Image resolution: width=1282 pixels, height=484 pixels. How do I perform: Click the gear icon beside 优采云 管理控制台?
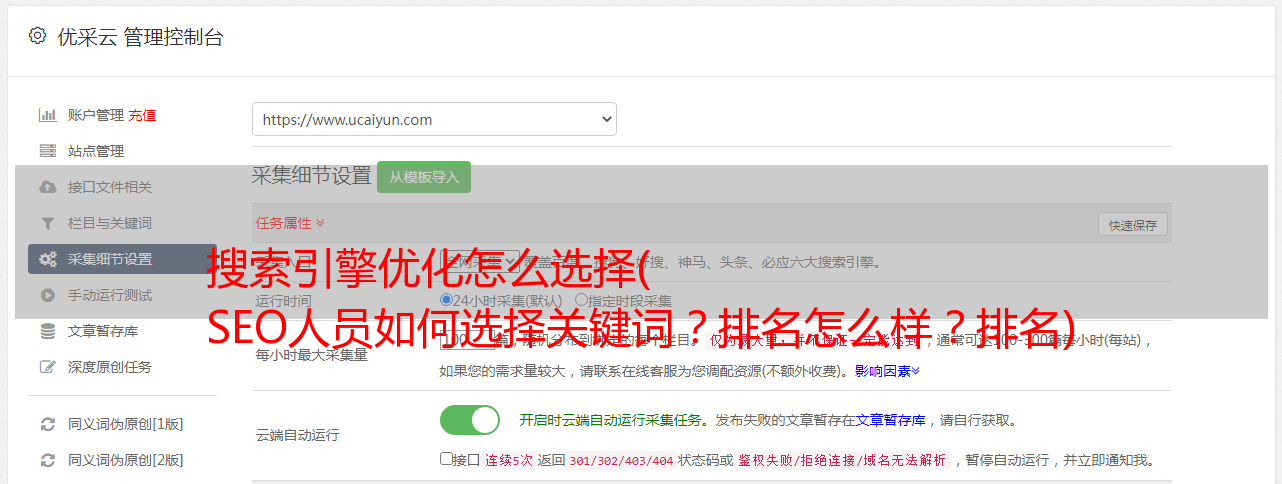click(x=37, y=36)
